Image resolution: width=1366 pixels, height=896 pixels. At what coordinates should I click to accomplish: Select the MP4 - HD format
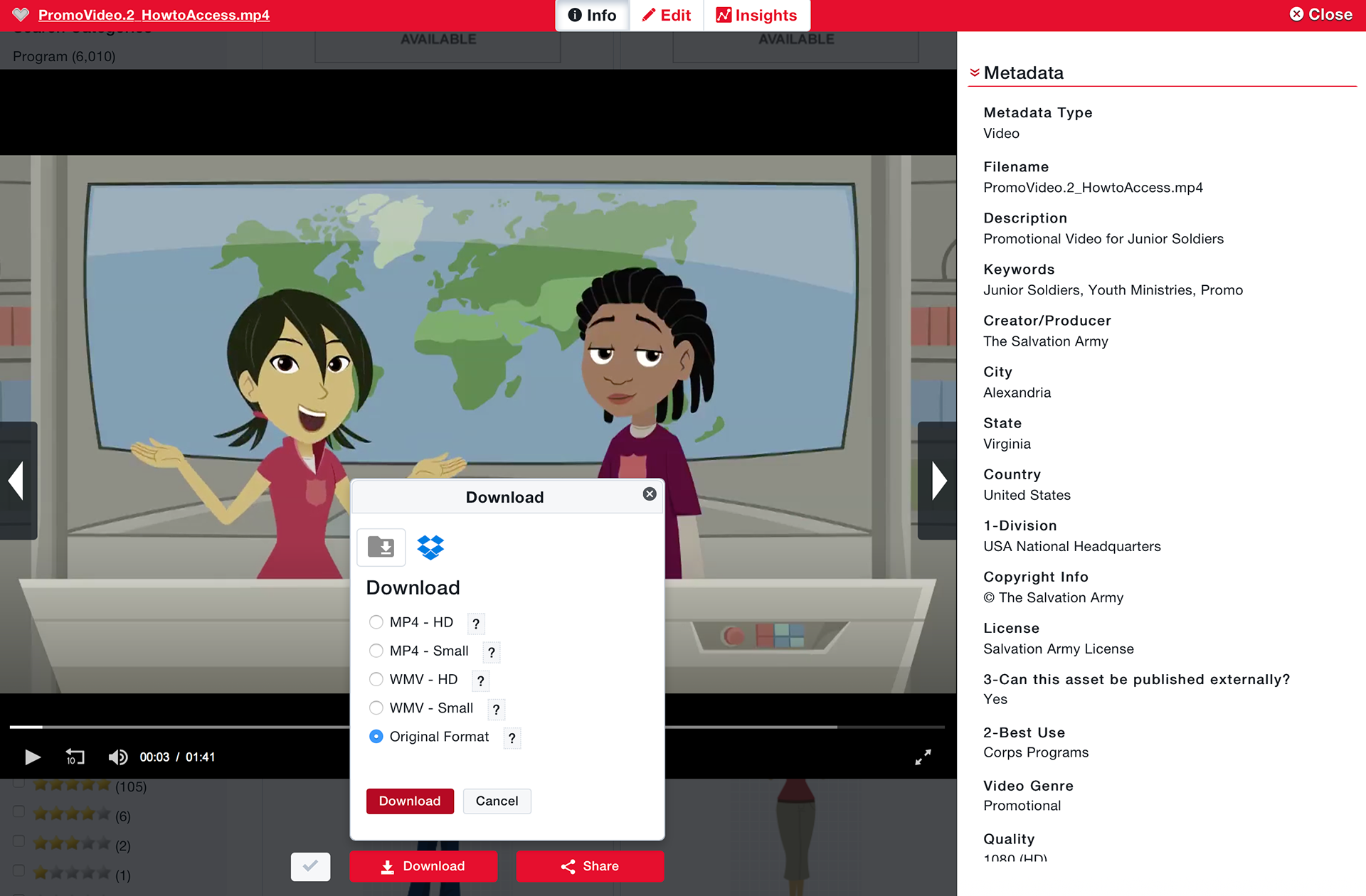pyautogui.click(x=376, y=622)
